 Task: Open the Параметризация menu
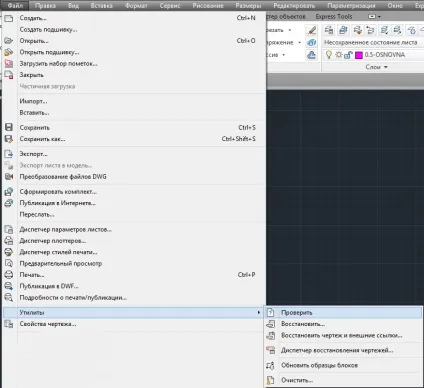click(351, 6)
